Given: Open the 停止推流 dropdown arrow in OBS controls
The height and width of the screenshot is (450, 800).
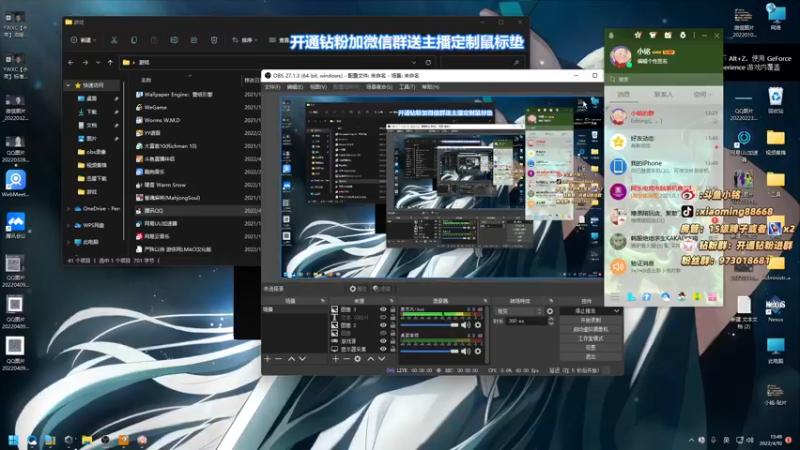Looking at the screenshot, I should [x=616, y=311].
